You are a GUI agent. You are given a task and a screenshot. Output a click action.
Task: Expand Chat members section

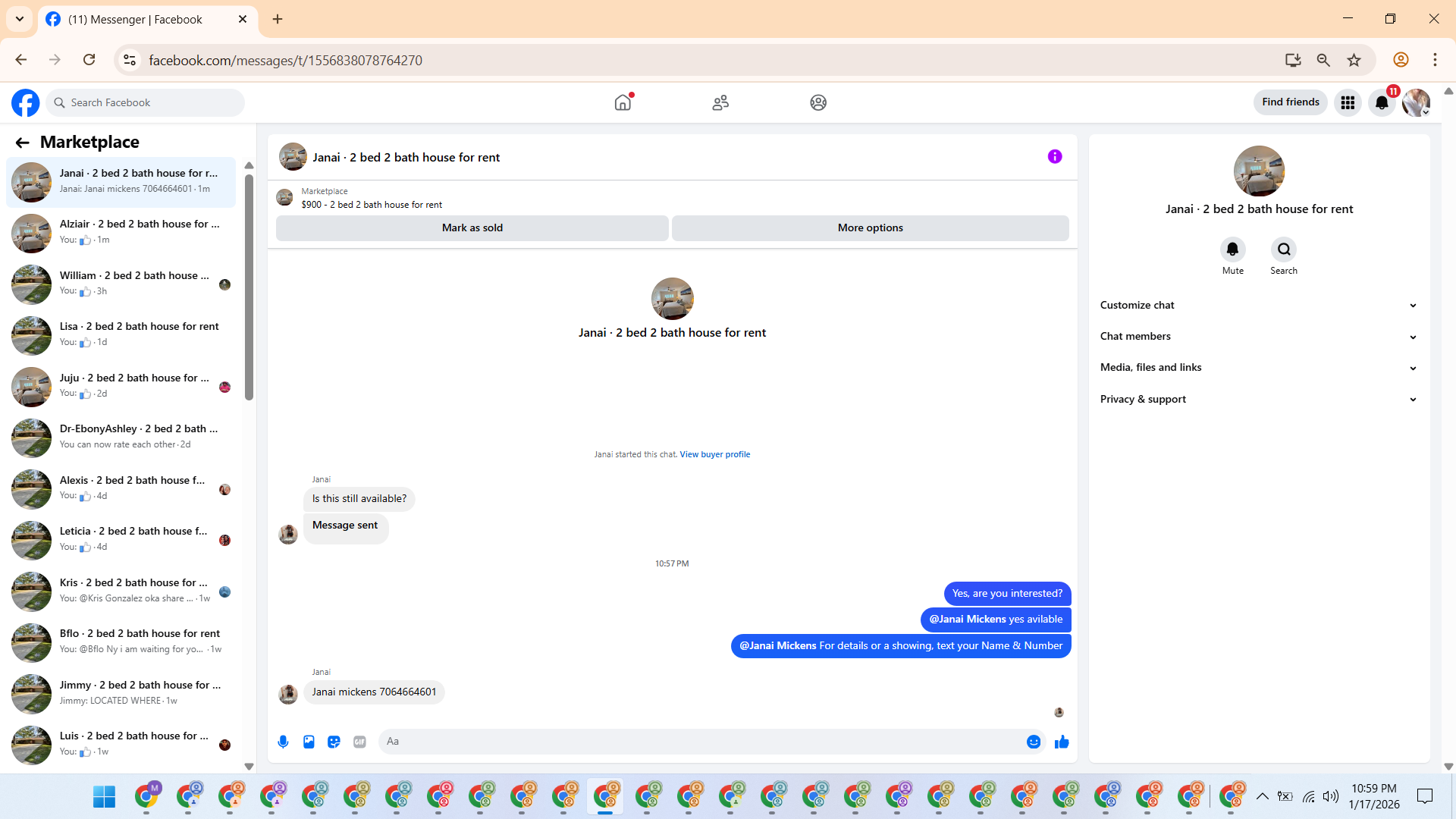pos(1258,336)
